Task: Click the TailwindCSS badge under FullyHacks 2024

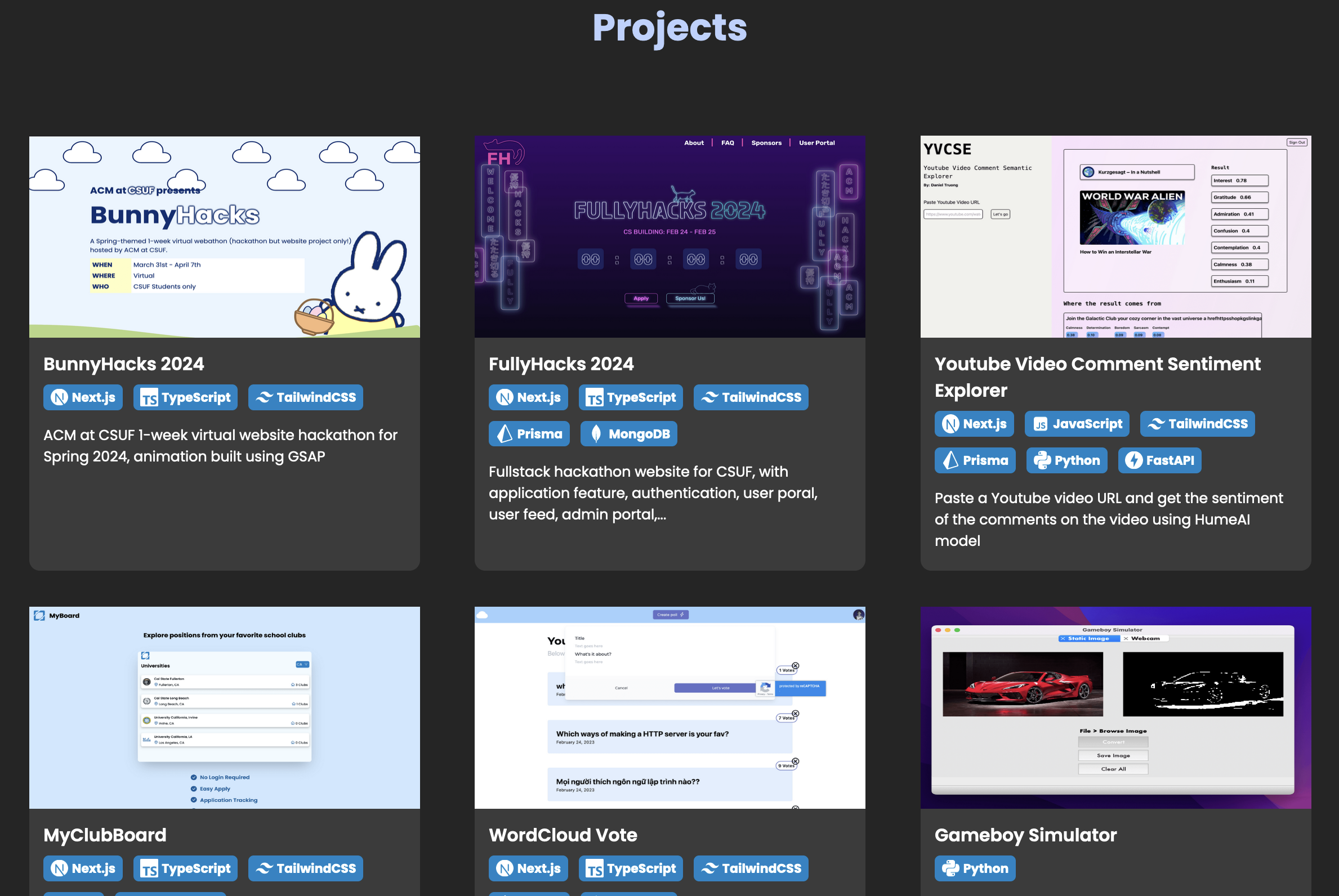Action: pyautogui.click(x=751, y=397)
